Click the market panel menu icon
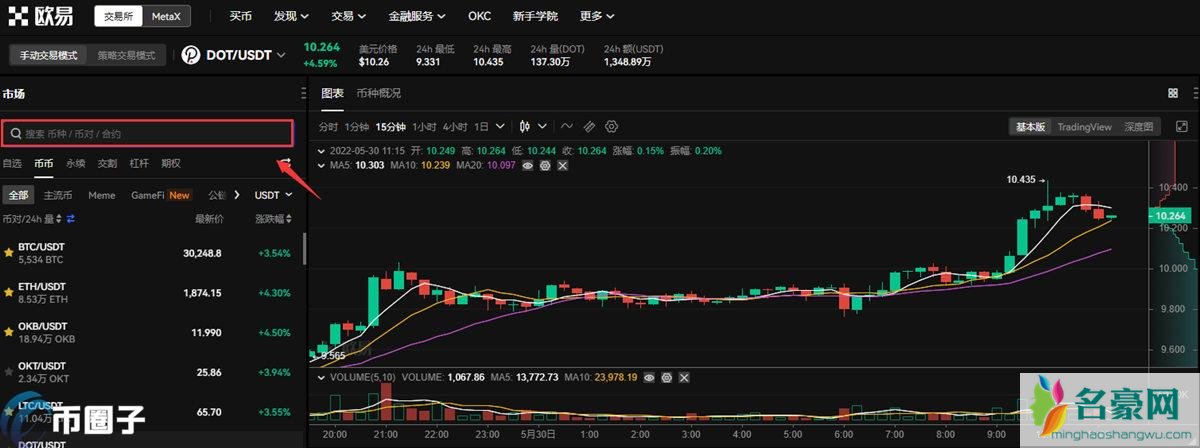This screenshot has height=448, width=1200. tap(303, 94)
